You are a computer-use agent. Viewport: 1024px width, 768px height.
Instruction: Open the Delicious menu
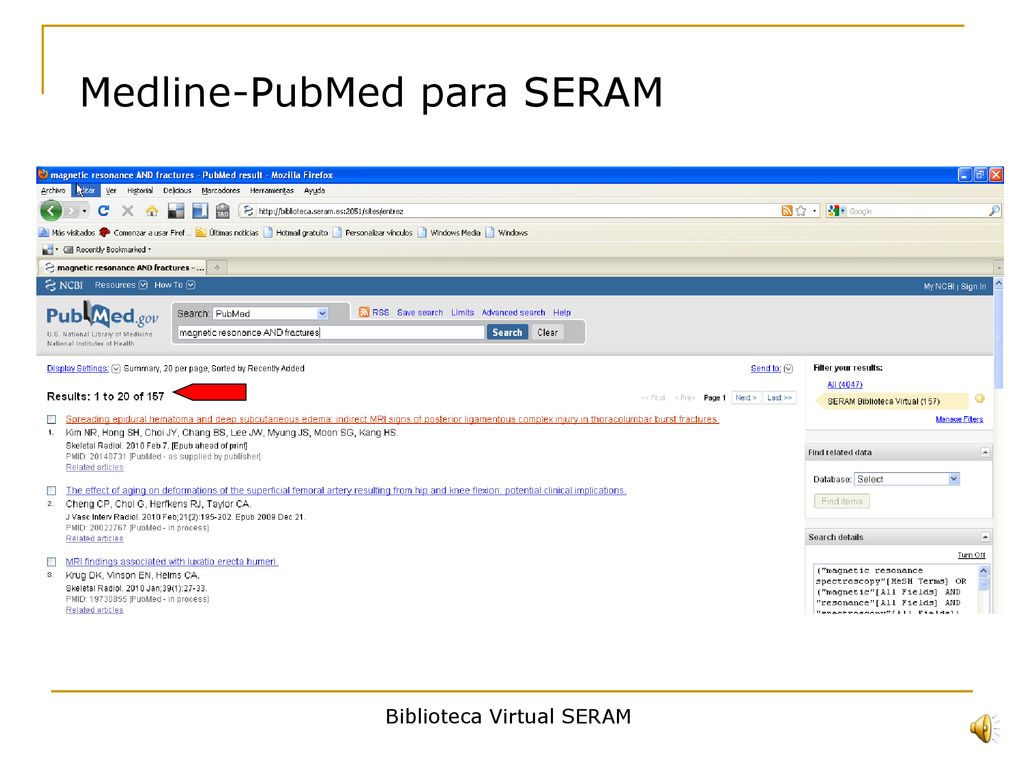(177, 191)
